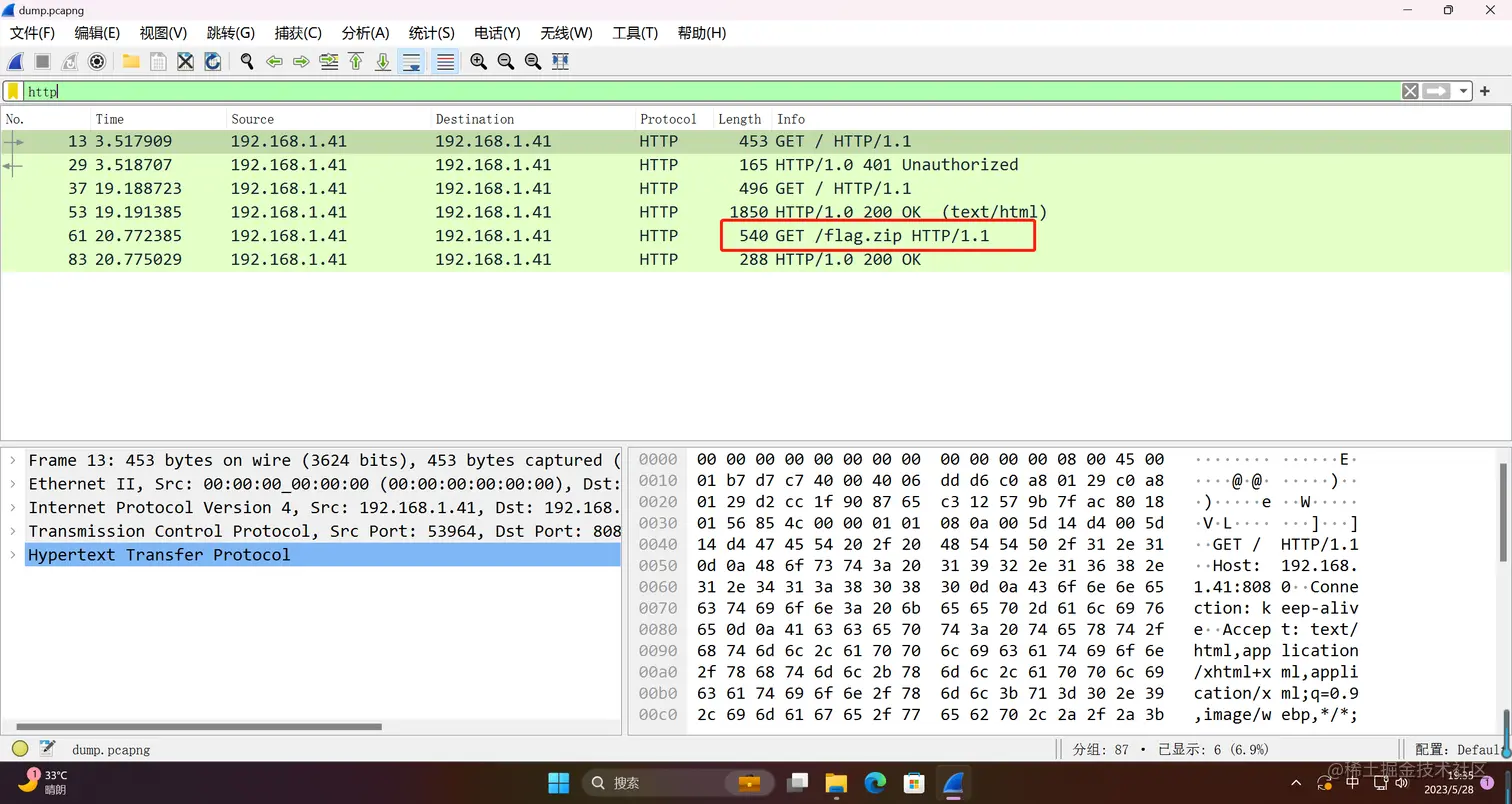
Task: Open the Windows Start button
Action: tap(558, 782)
